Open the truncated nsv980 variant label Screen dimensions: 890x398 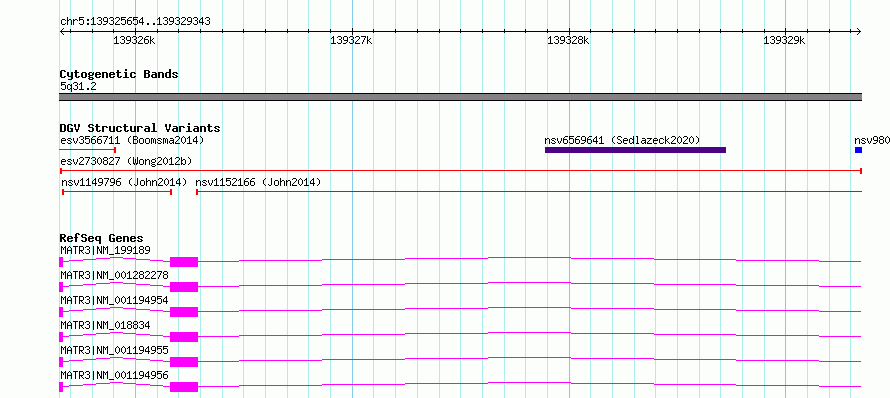click(872, 140)
